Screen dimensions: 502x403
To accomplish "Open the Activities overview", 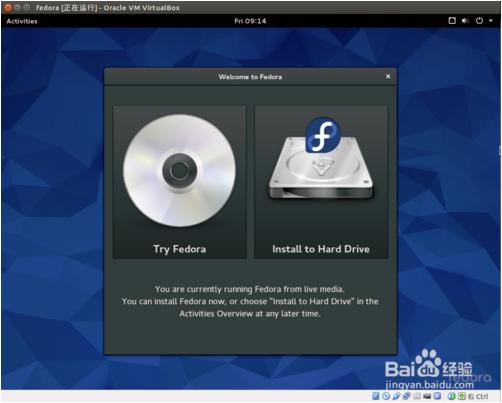I will pos(22,21).
